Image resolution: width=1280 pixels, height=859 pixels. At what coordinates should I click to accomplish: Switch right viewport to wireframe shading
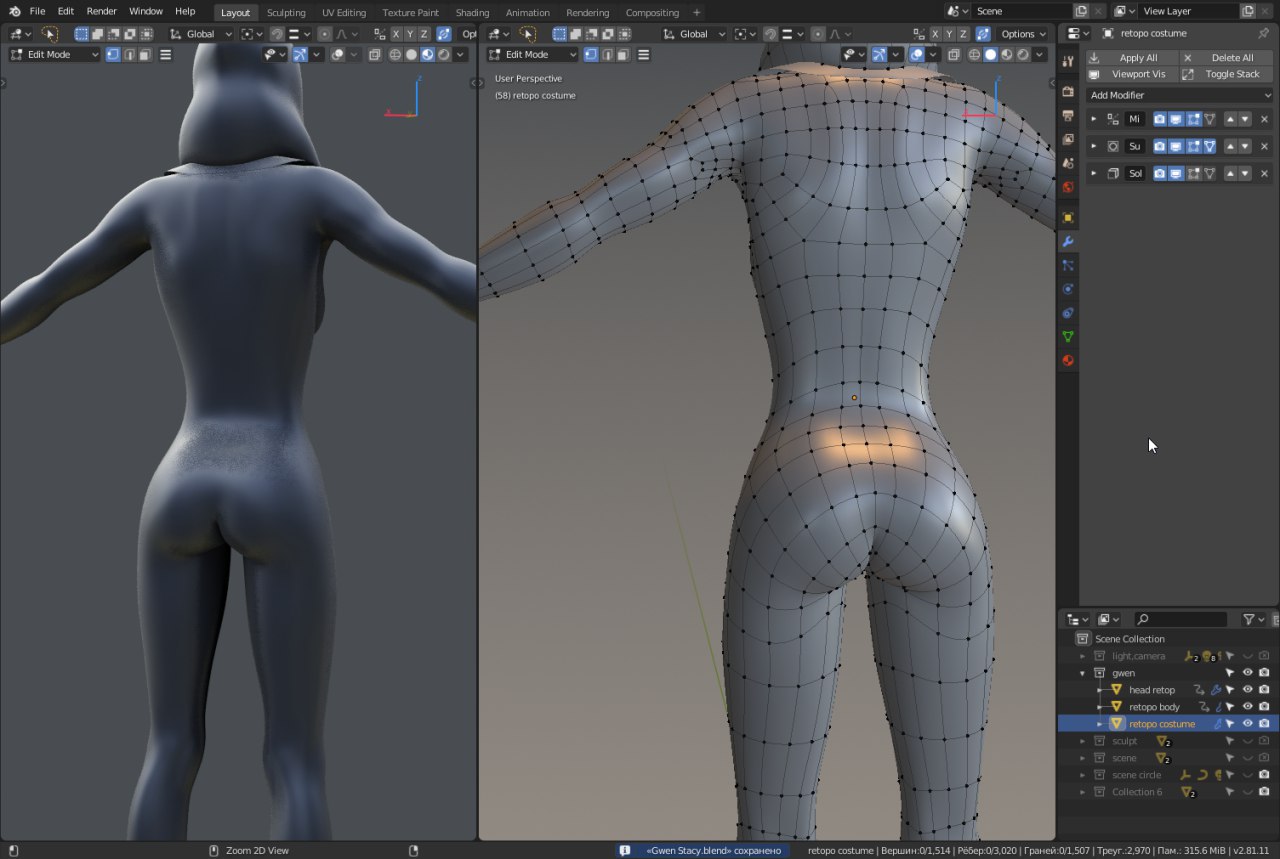tap(975, 55)
